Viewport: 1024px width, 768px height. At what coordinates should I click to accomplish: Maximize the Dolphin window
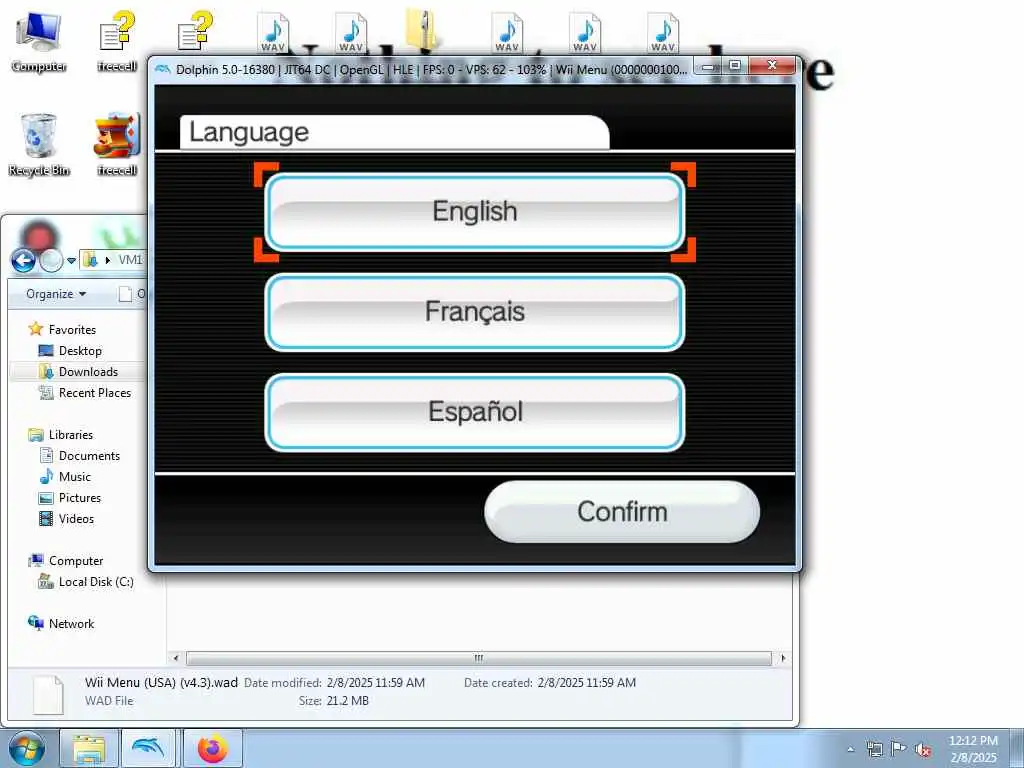pos(735,66)
